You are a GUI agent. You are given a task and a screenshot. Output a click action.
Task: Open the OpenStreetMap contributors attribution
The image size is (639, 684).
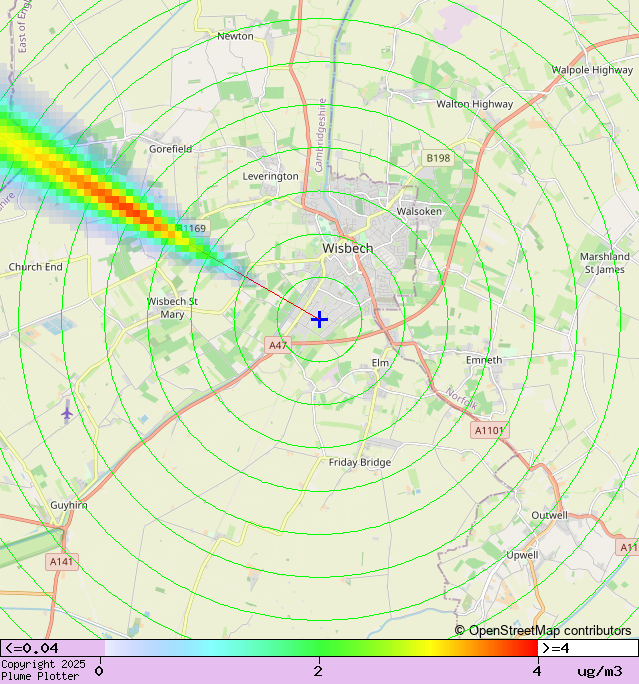tap(543, 630)
